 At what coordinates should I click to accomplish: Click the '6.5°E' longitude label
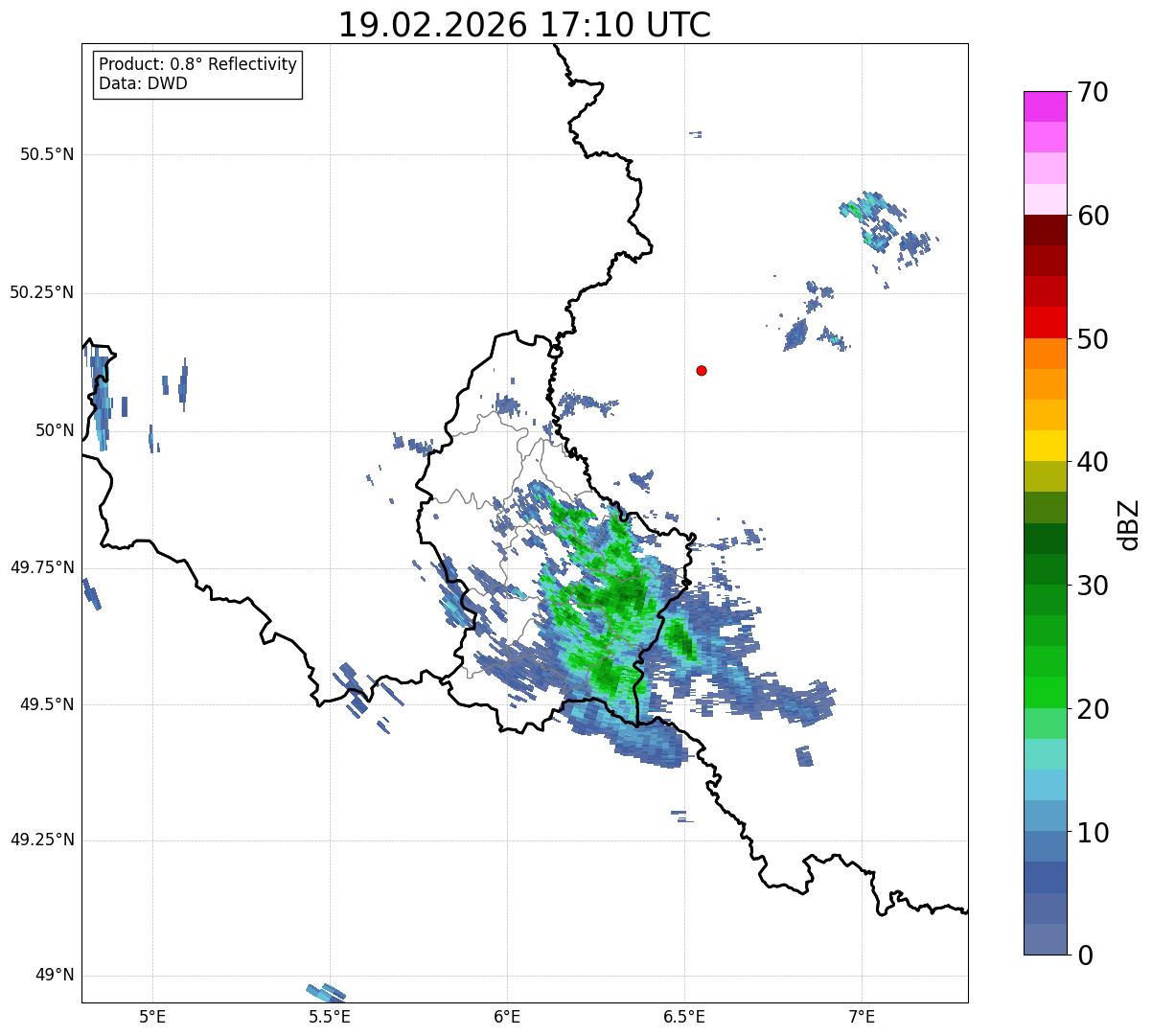[x=684, y=1016]
